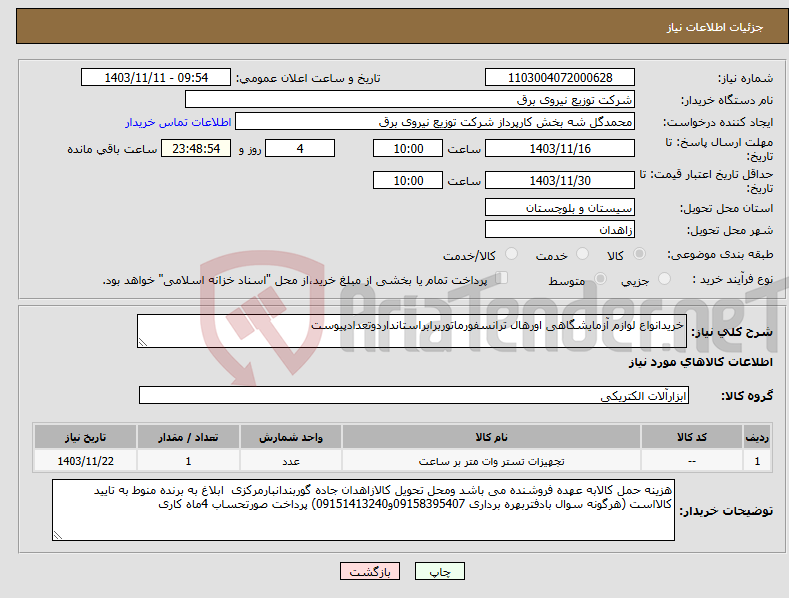Image resolution: width=789 pixels, height=598 pixels.
Task: Click the response deadline date 1403/11/16 field
Action: [560, 148]
